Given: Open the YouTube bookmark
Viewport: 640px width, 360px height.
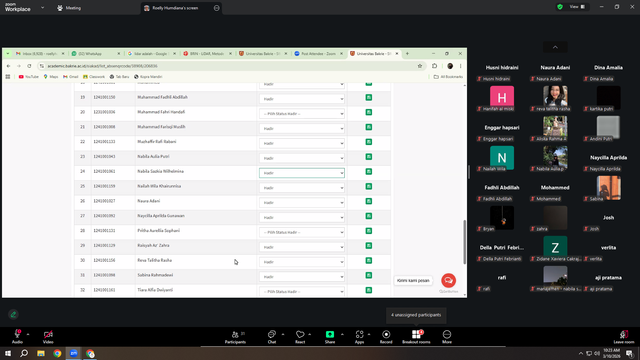Looking at the screenshot, I should pyautogui.click(x=29, y=77).
